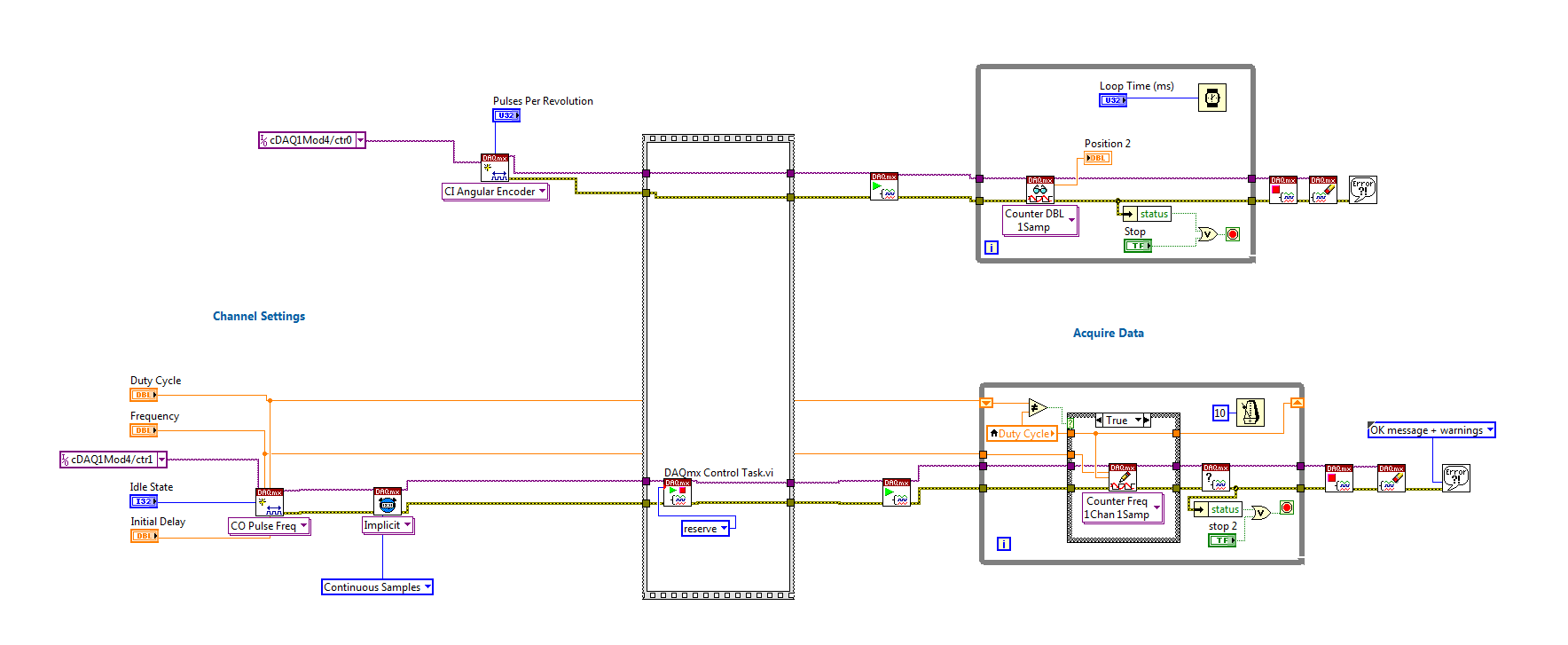Click the upper loop's red conditional stop terminal
Screen dimensions: 1568x645
coord(1233,234)
